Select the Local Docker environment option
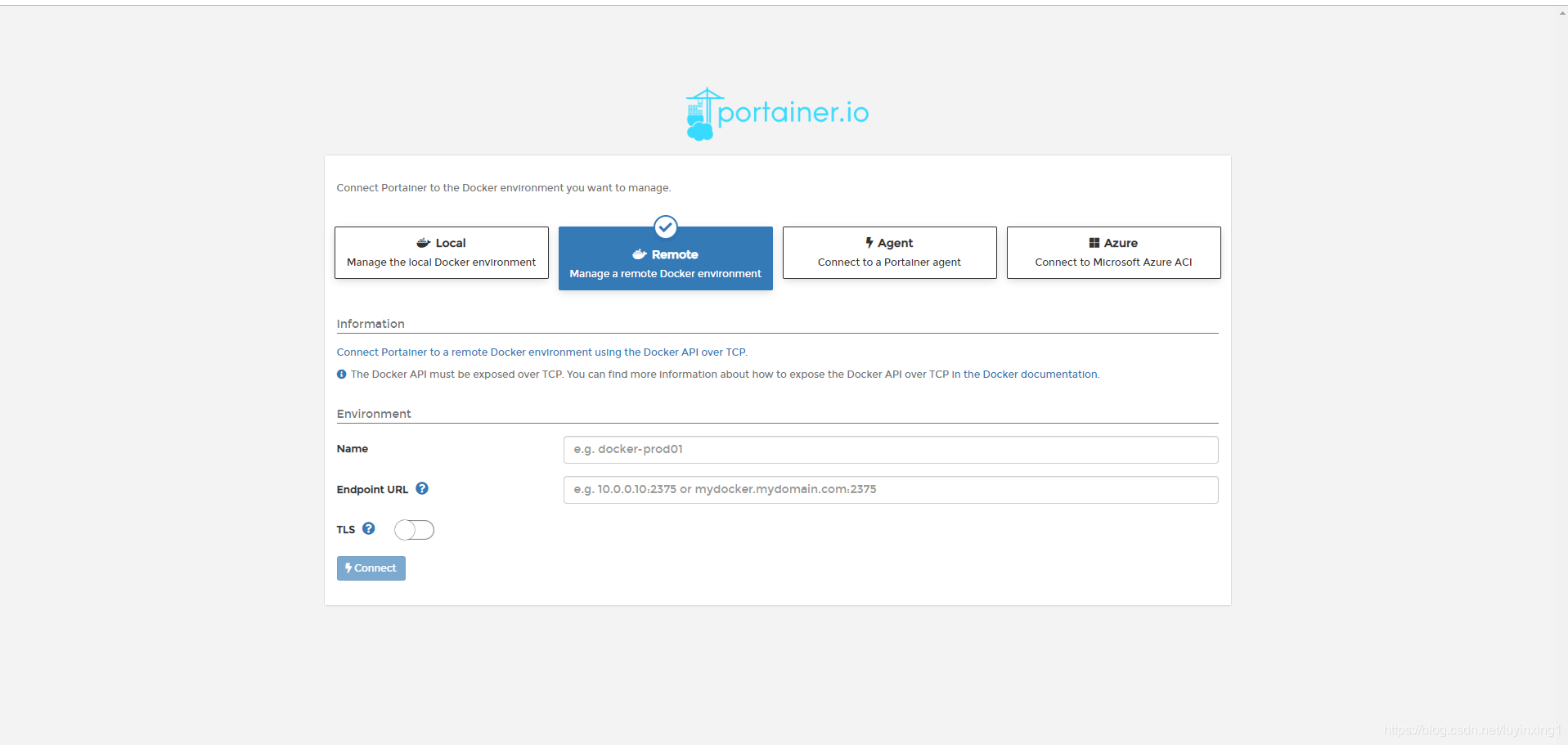The image size is (1568, 745). 442,253
